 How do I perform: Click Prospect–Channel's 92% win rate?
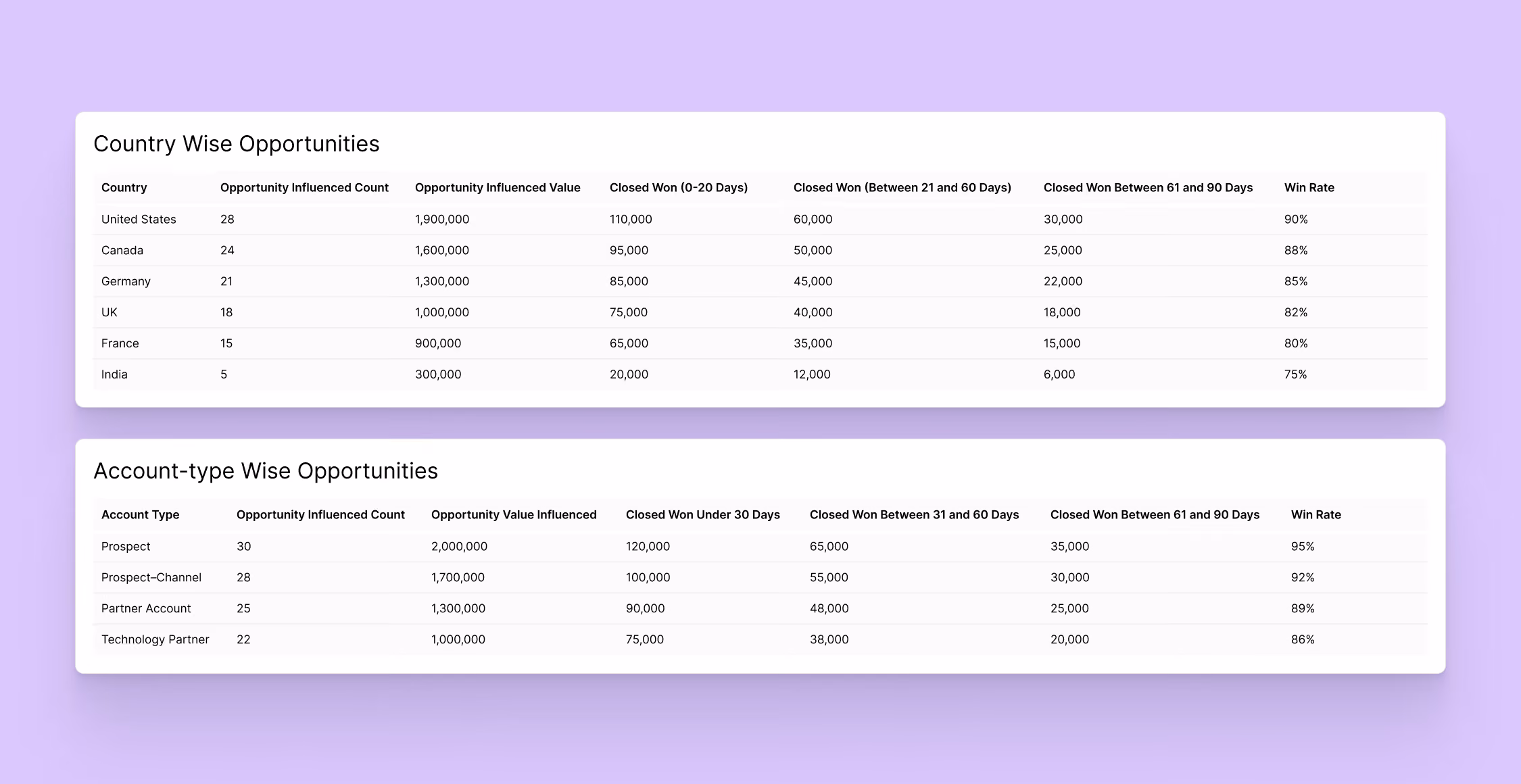pyautogui.click(x=1303, y=578)
